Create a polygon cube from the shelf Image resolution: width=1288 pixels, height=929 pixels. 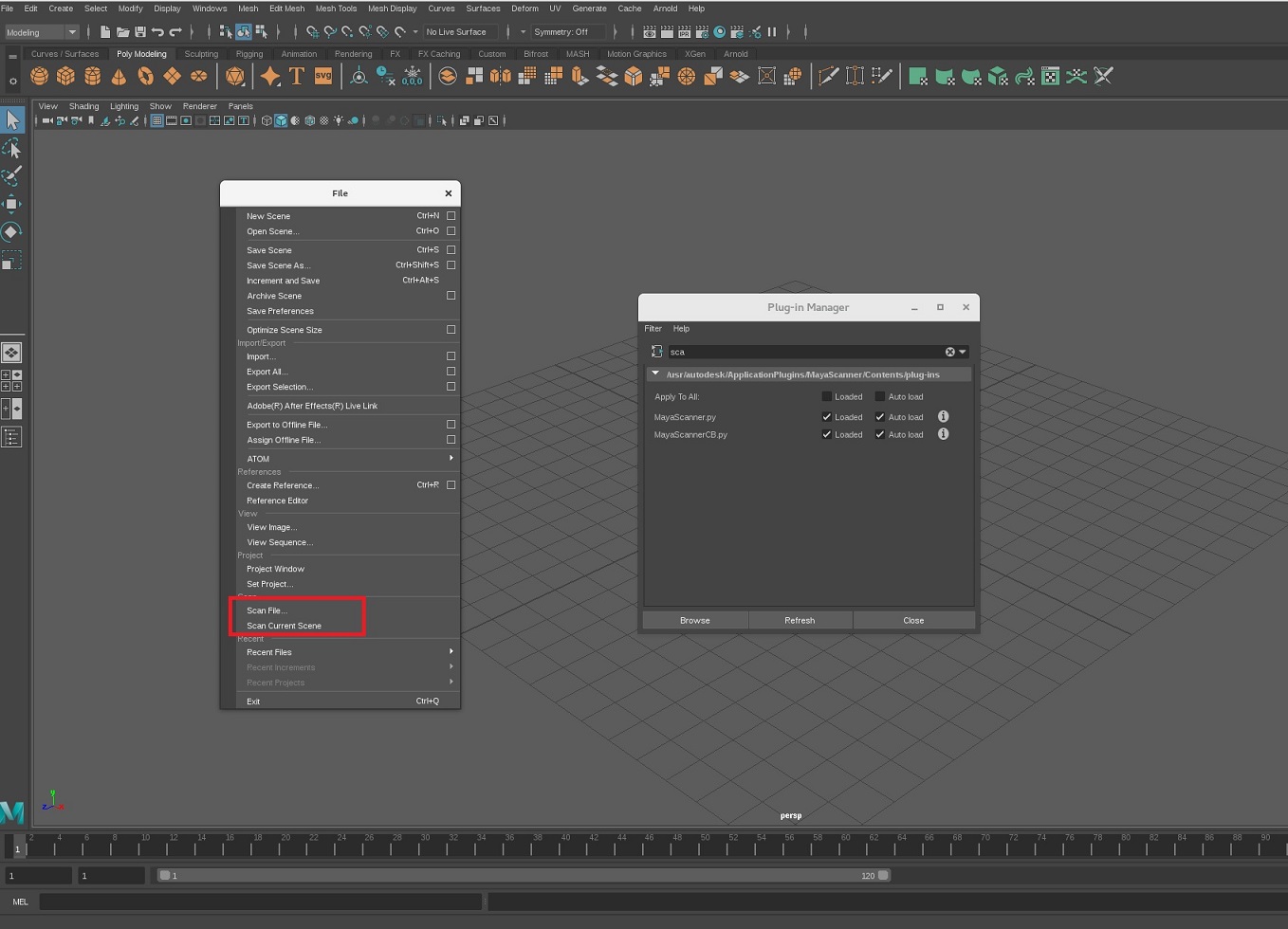point(64,76)
